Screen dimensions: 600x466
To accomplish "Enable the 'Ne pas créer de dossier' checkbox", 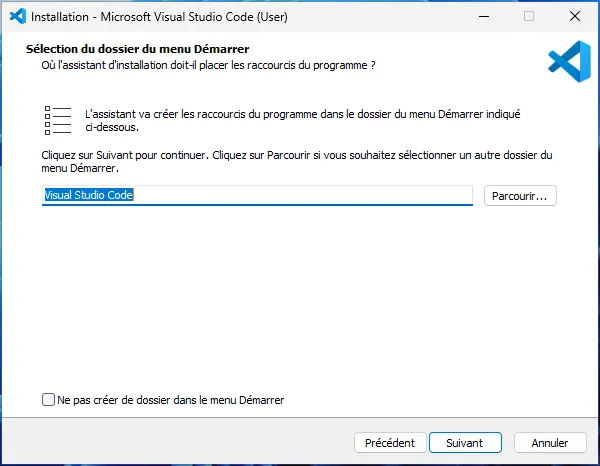I will pos(49,400).
